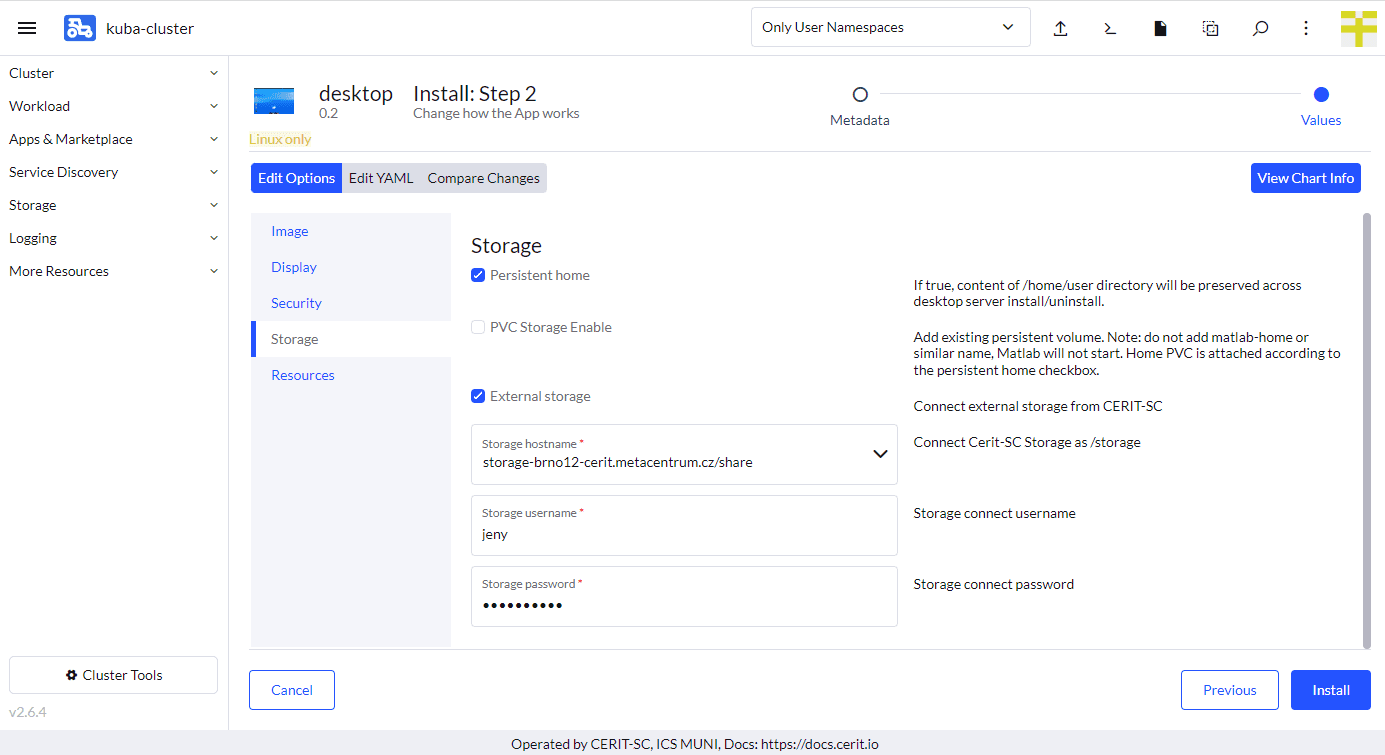Image resolution: width=1385 pixels, height=755 pixels.
Task: Click the Install button
Action: 1330,690
